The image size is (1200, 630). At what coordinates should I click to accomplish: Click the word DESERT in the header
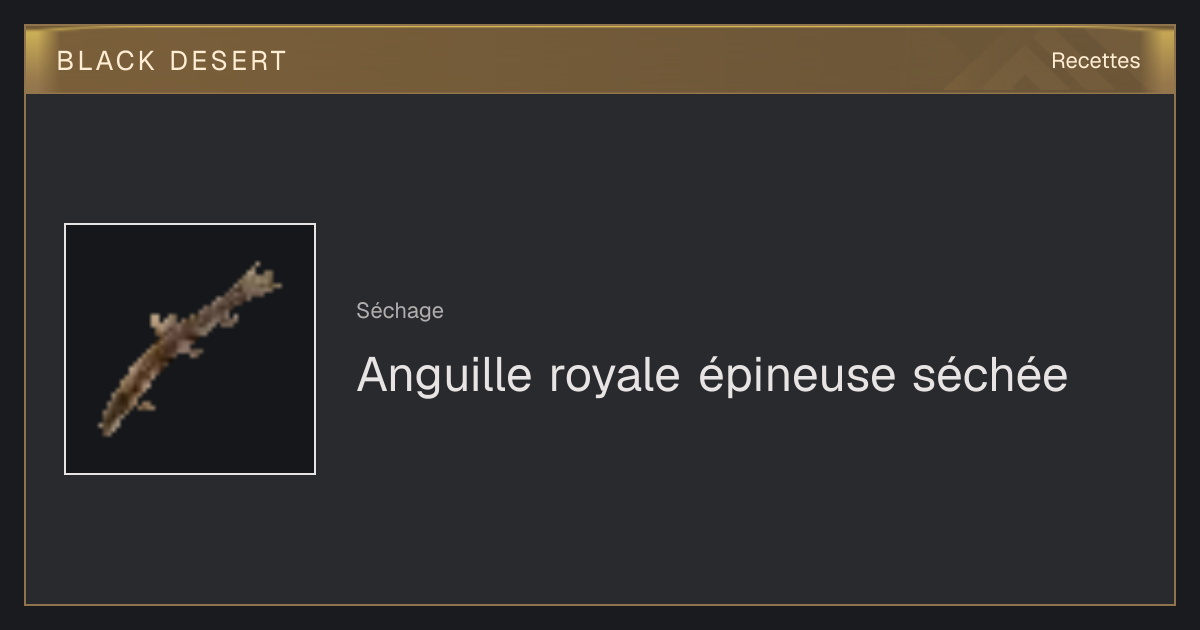pyautogui.click(x=228, y=61)
